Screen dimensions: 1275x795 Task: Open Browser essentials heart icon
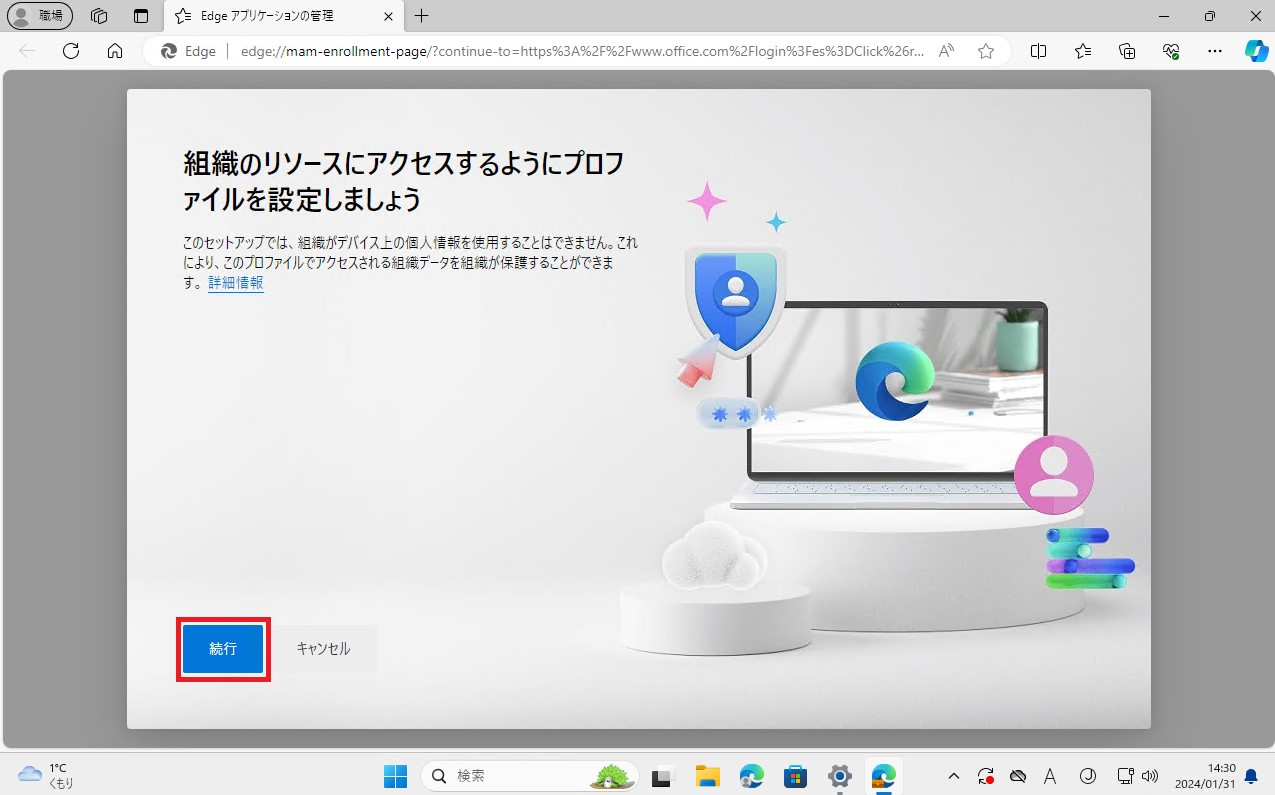pyautogui.click(x=1171, y=51)
